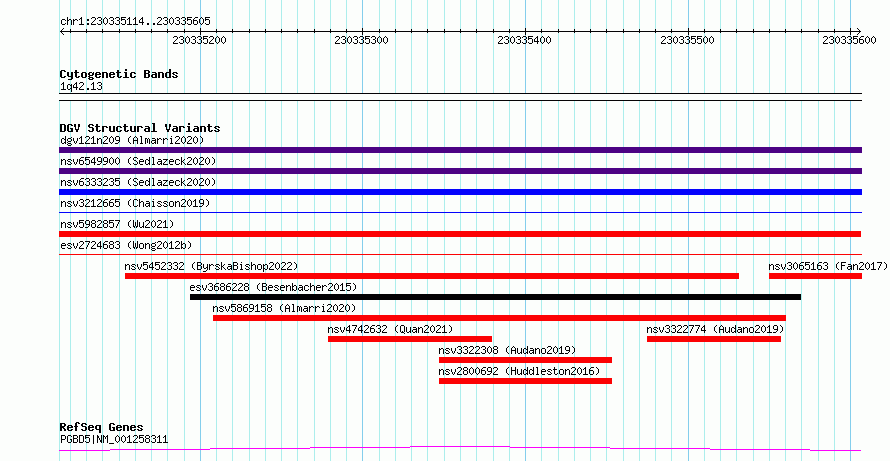This screenshot has width=890, height=461.
Task: Click the thick red nsv5982857 bar
Action: (x=460, y=234)
